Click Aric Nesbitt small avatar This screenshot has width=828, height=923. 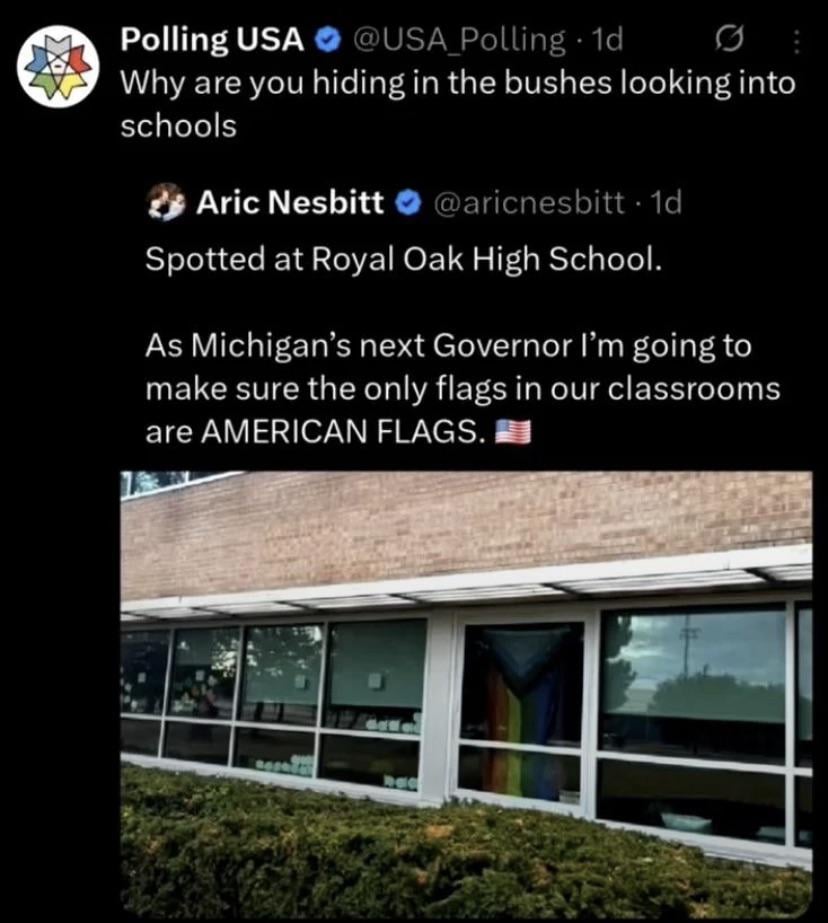(166, 202)
